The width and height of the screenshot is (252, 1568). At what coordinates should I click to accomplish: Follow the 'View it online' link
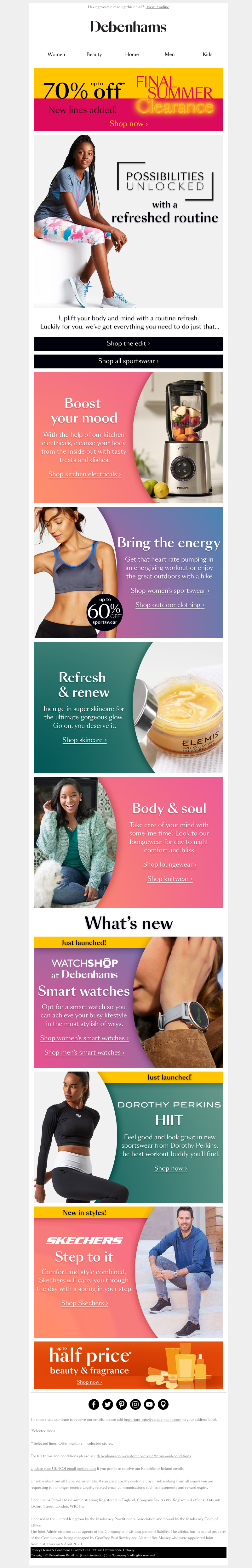(157, 7)
